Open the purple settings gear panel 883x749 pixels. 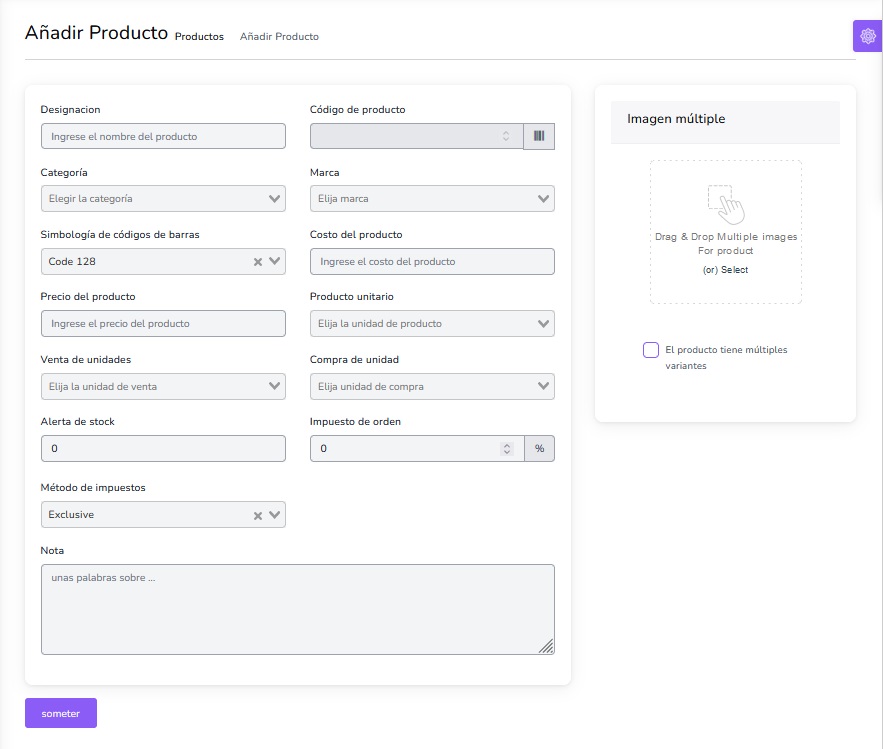867,36
